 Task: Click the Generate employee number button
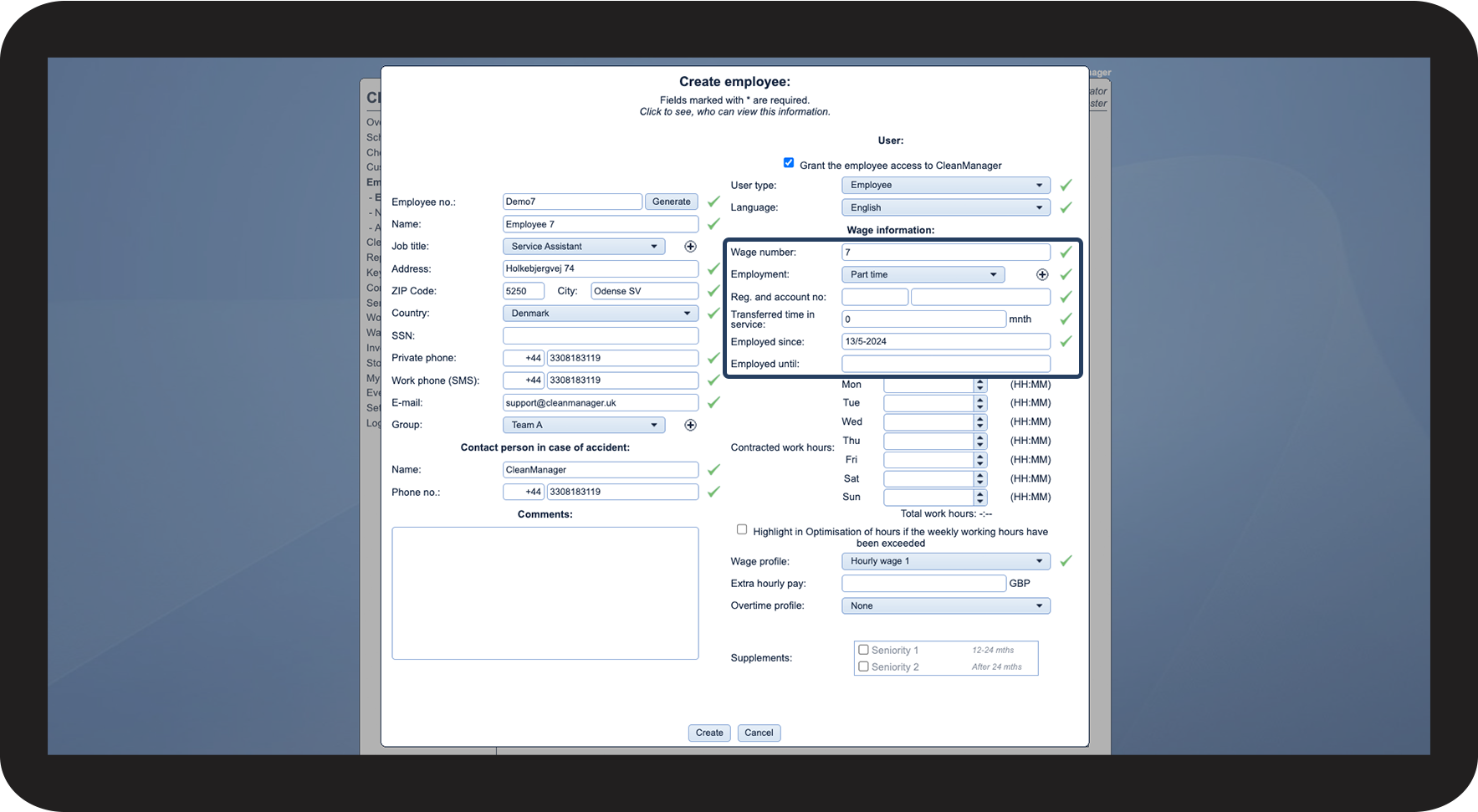coord(672,202)
